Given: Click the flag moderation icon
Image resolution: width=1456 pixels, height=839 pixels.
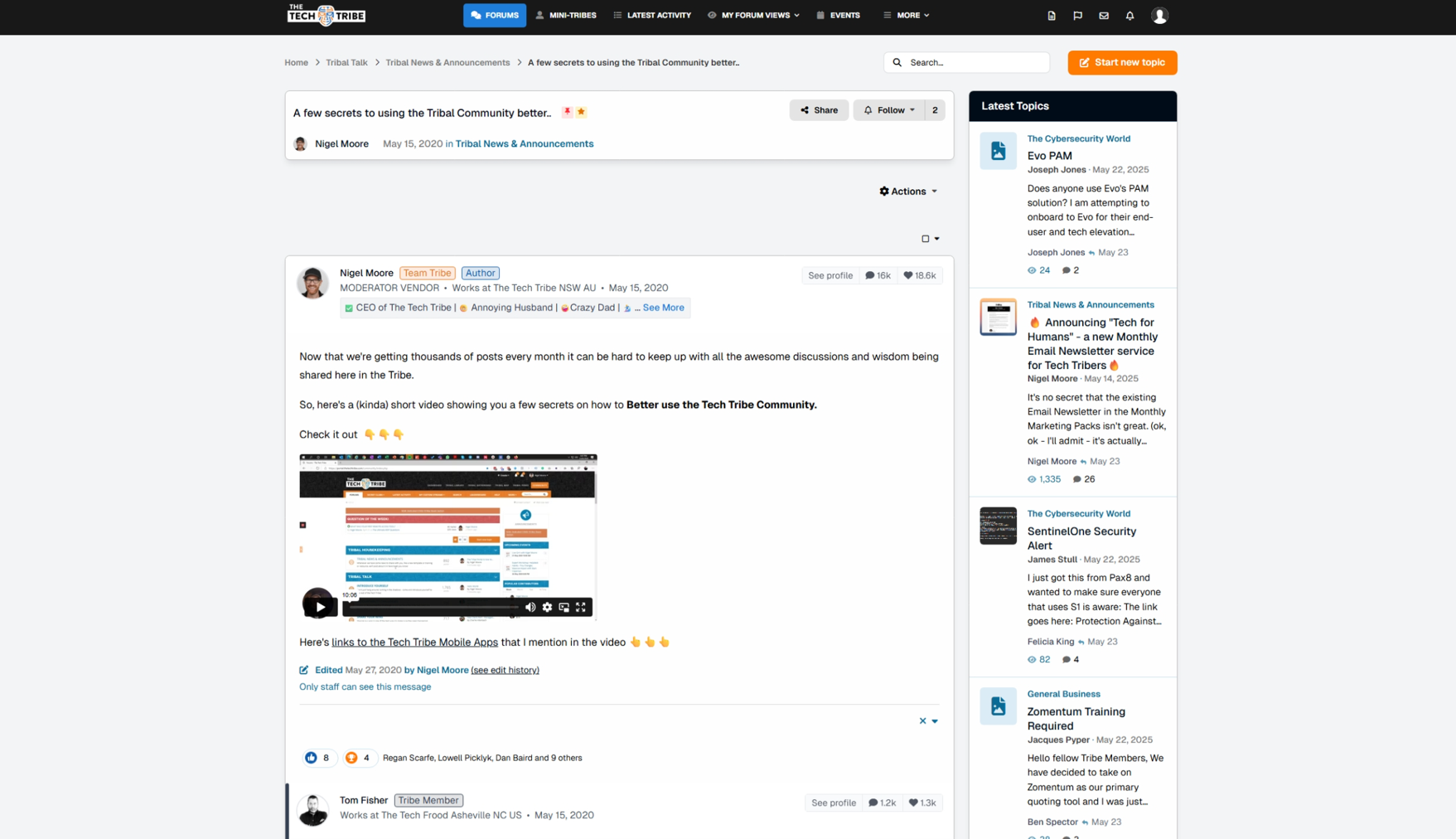Looking at the screenshot, I should click(1077, 15).
